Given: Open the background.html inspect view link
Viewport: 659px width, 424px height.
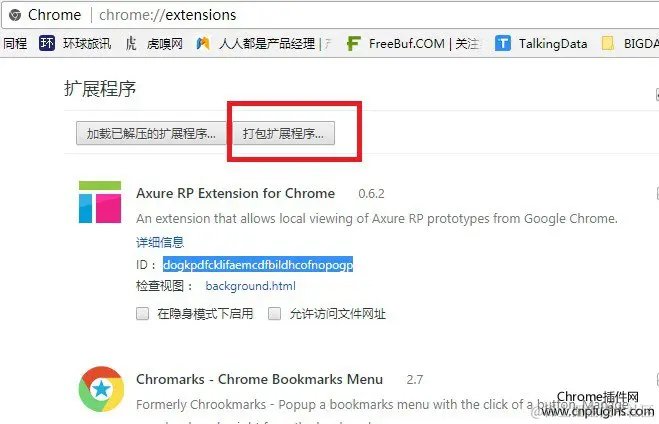Looking at the screenshot, I should [x=250, y=286].
